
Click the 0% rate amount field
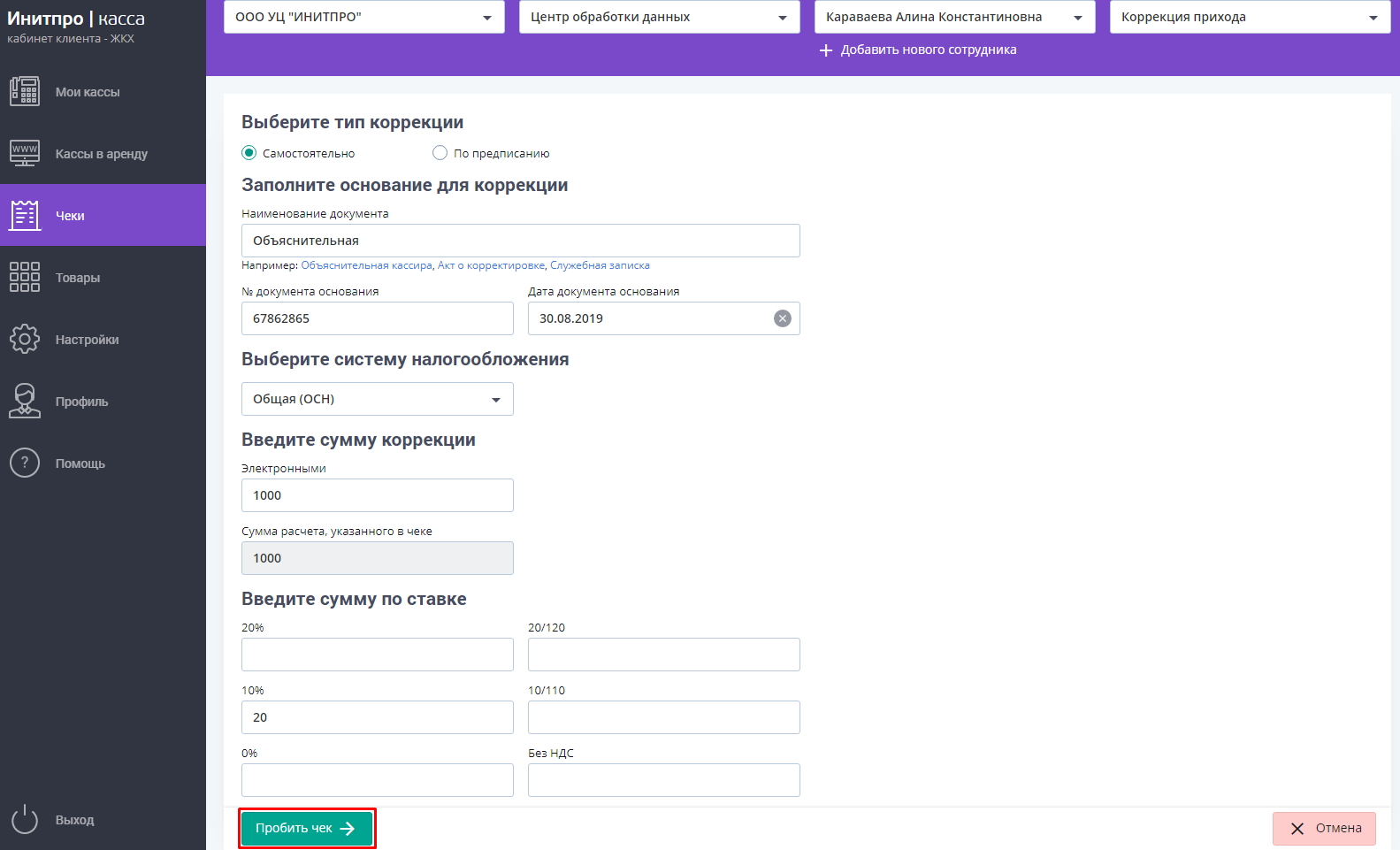tap(378, 780)
